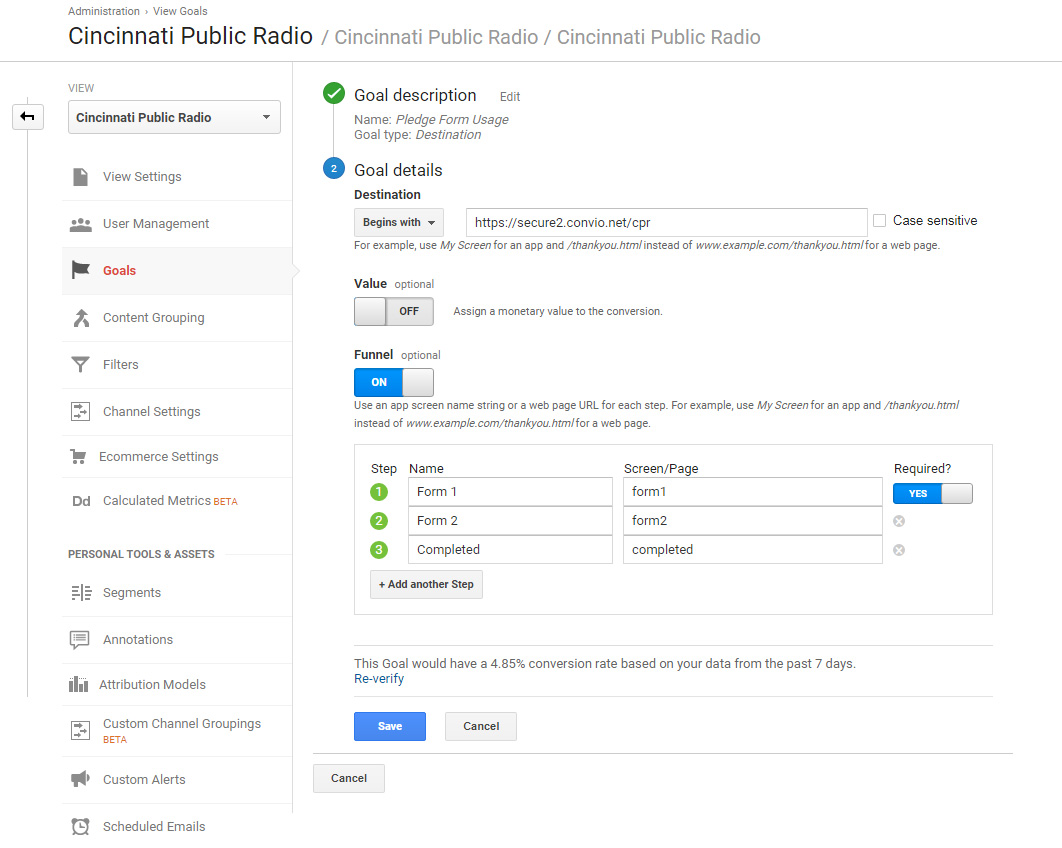Click the Calculated Metrics Dd icon
The image size is (1062, 848).
pos(81,501)
